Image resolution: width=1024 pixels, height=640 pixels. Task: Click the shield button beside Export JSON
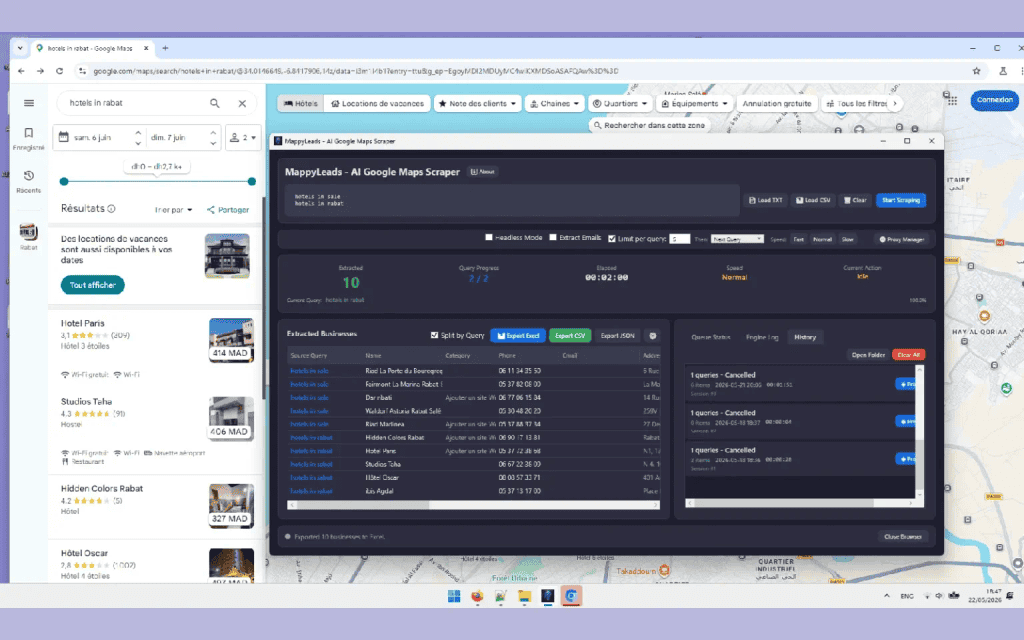pos(652,336)
